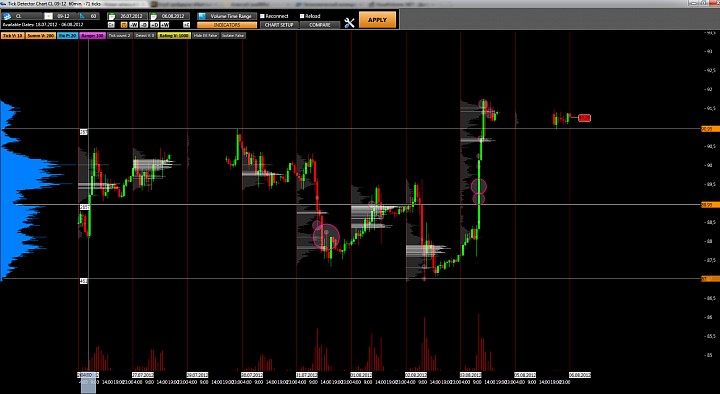Screen dimensions: 720x394
Task: Click the 26.07.2012 start date field
Action: point(130,16)
